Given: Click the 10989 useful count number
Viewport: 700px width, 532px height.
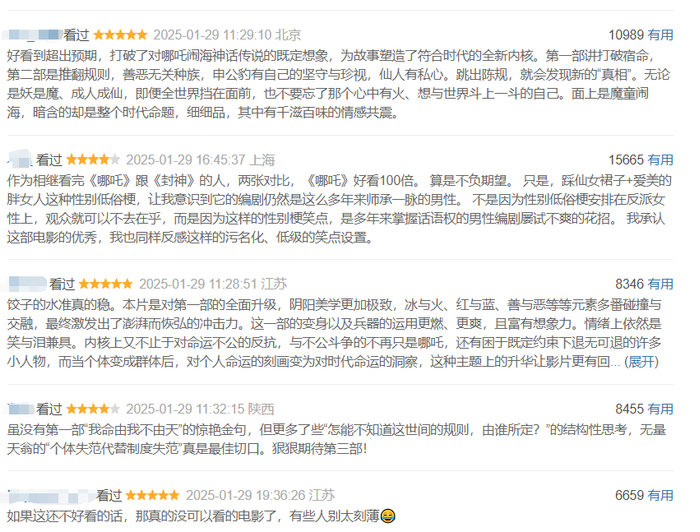Looking at the screenshot, I should click(626, 35).
